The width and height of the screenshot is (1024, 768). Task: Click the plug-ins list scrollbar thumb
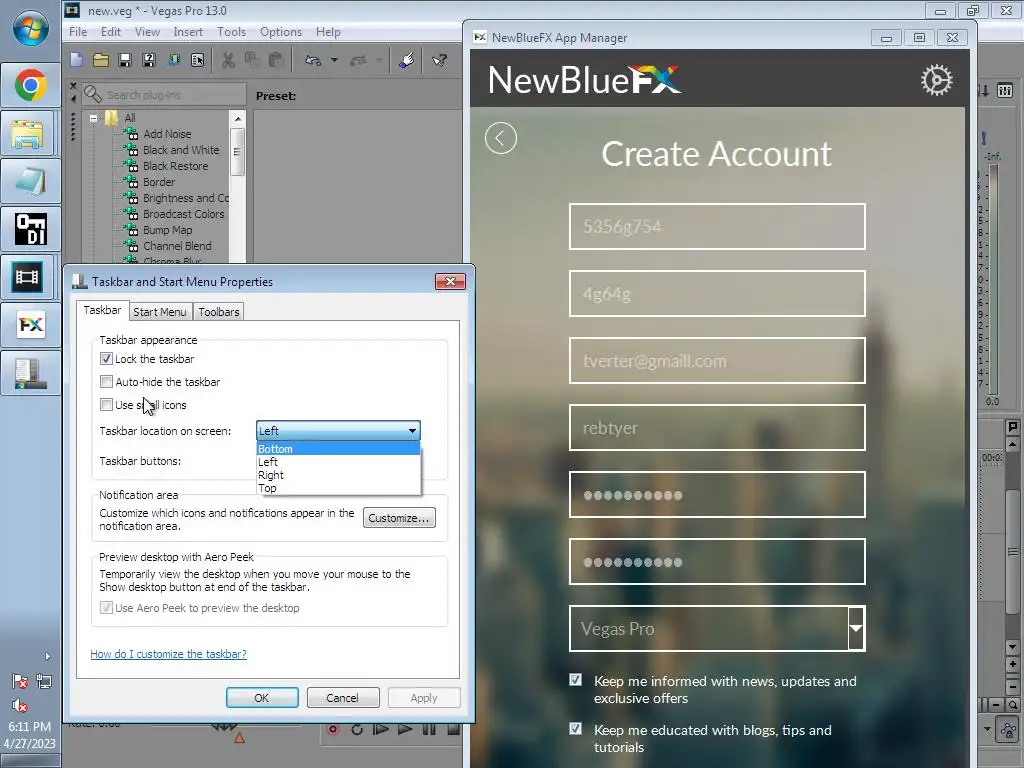pos(238,152)
